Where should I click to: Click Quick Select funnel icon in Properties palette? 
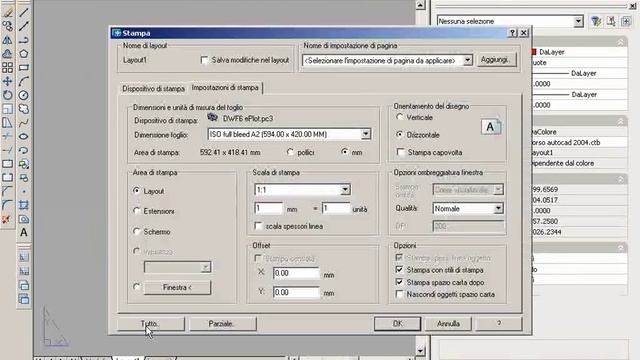click(596, 21)
